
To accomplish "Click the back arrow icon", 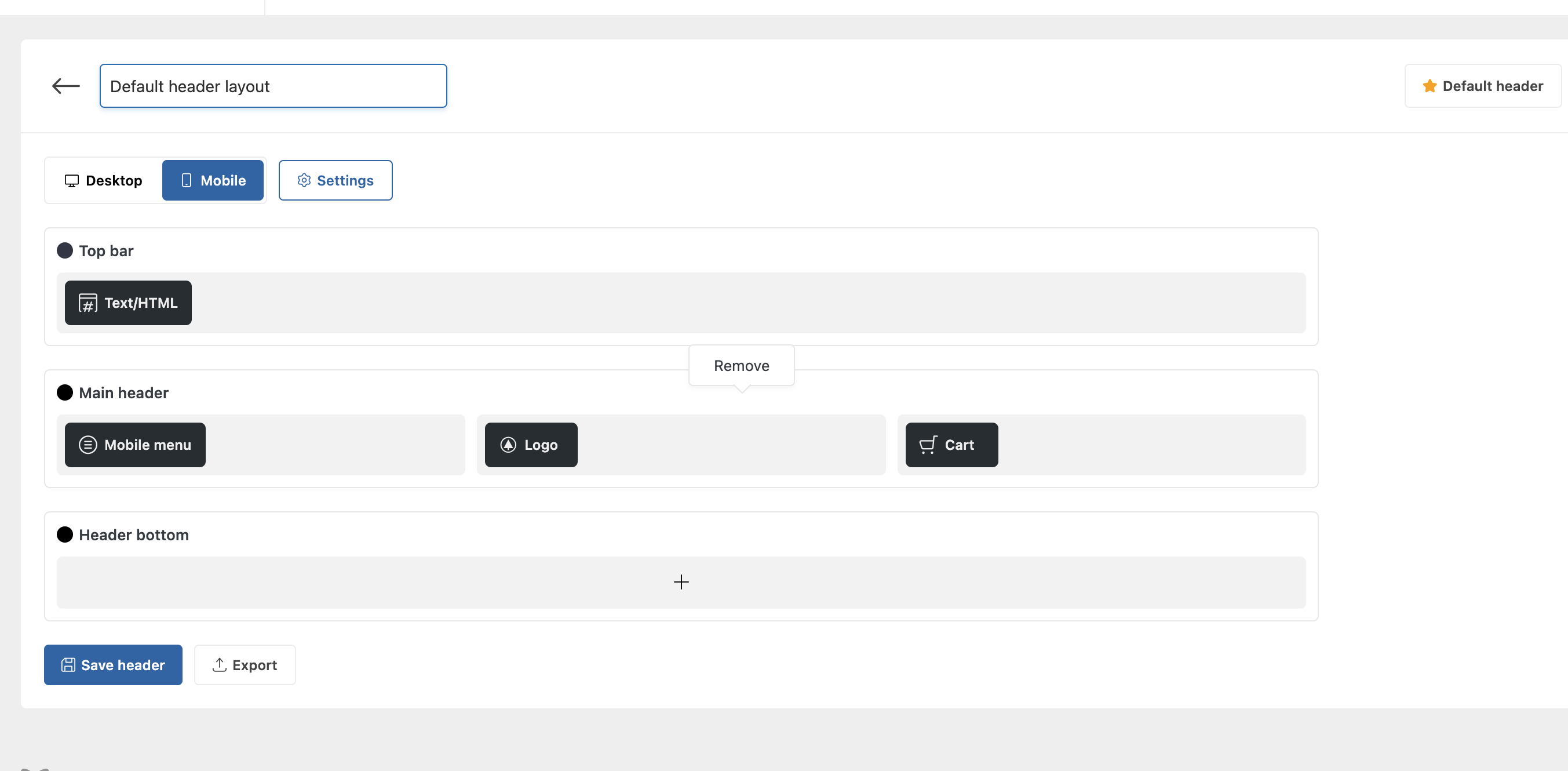I will click(65, 86).
